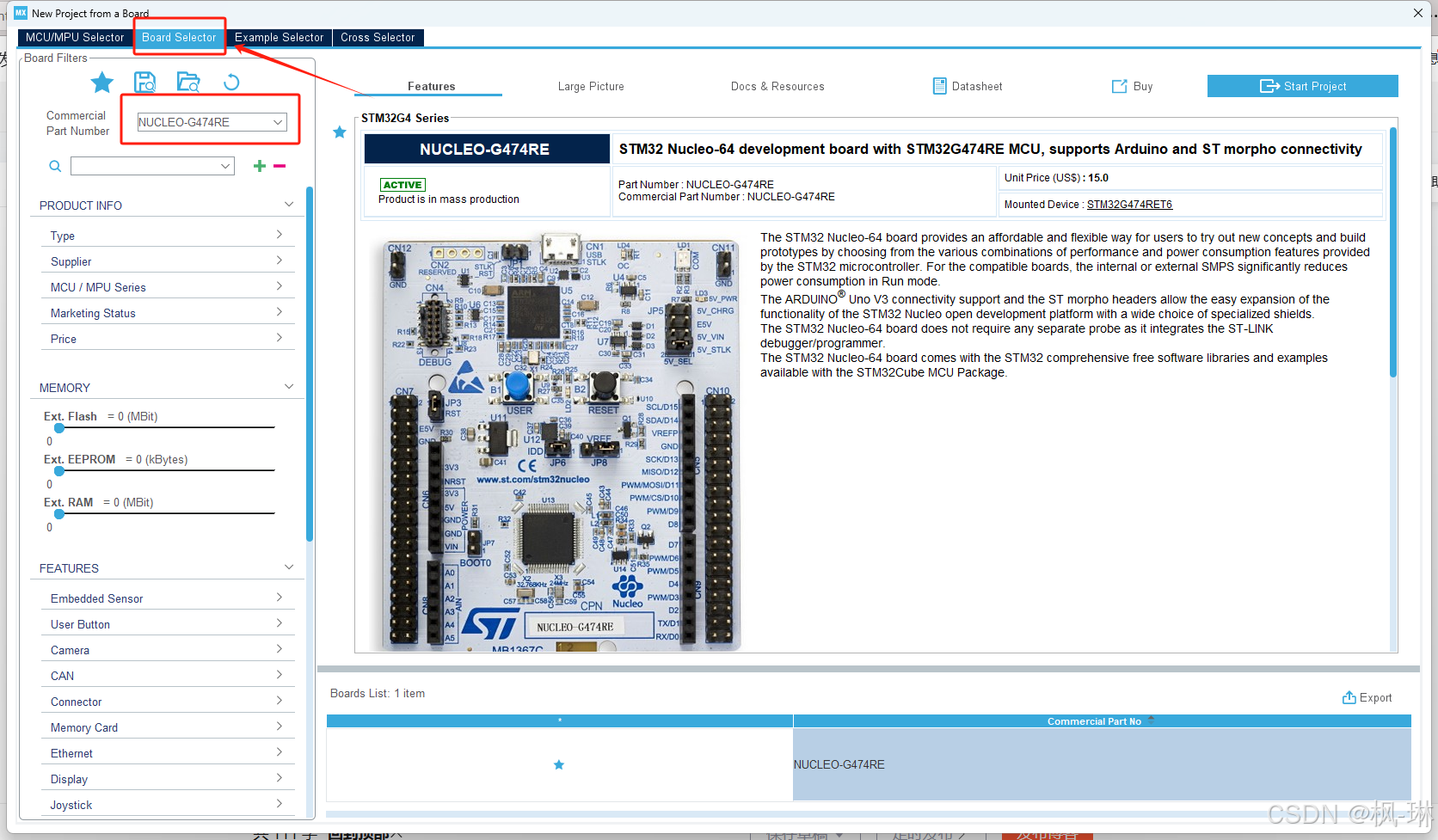Expand the MCU / MPU Series filter
This screenshot has height=840, width=1438.
279,285
